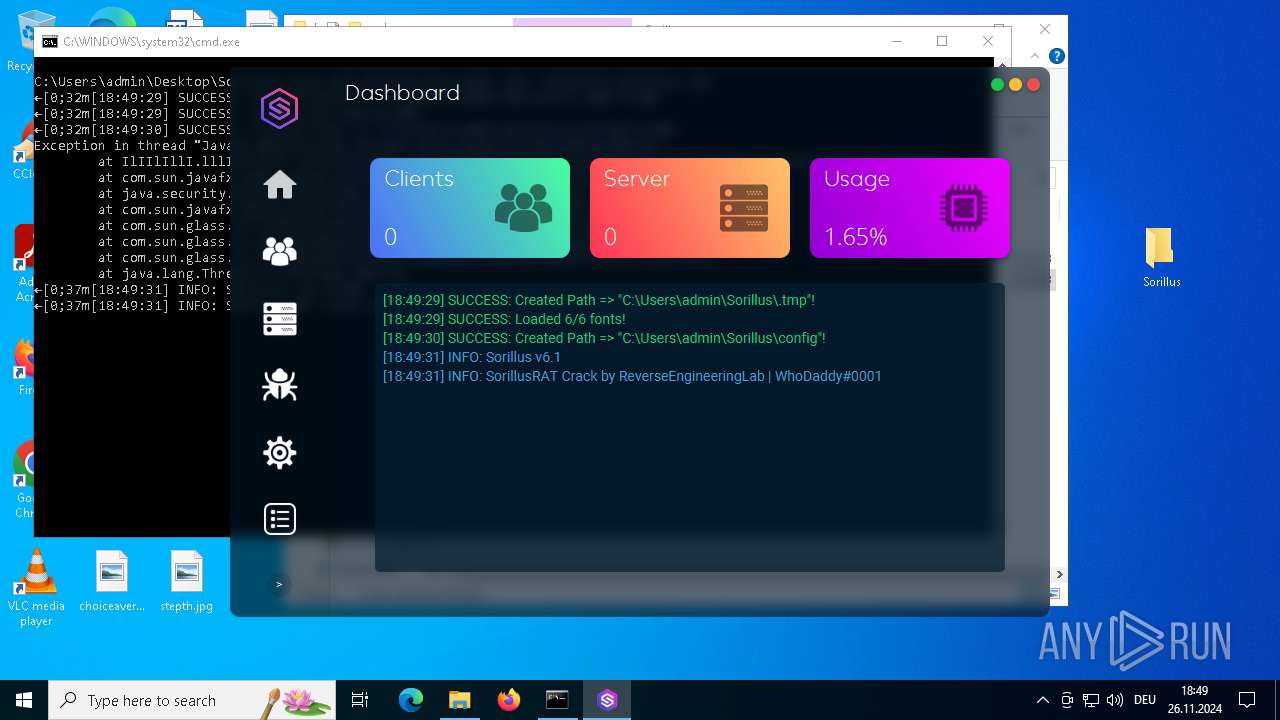Click the Sorillus logo in sidebar
Image resolution: width=1280 pixels, height=720 pixels.
(x=279, y=108)
